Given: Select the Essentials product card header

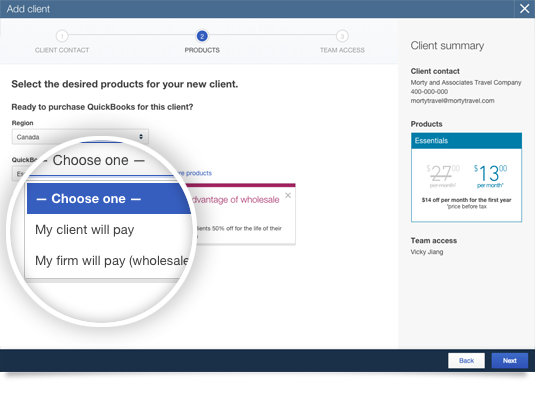Looking at the screenshot, I should (466, 141).
